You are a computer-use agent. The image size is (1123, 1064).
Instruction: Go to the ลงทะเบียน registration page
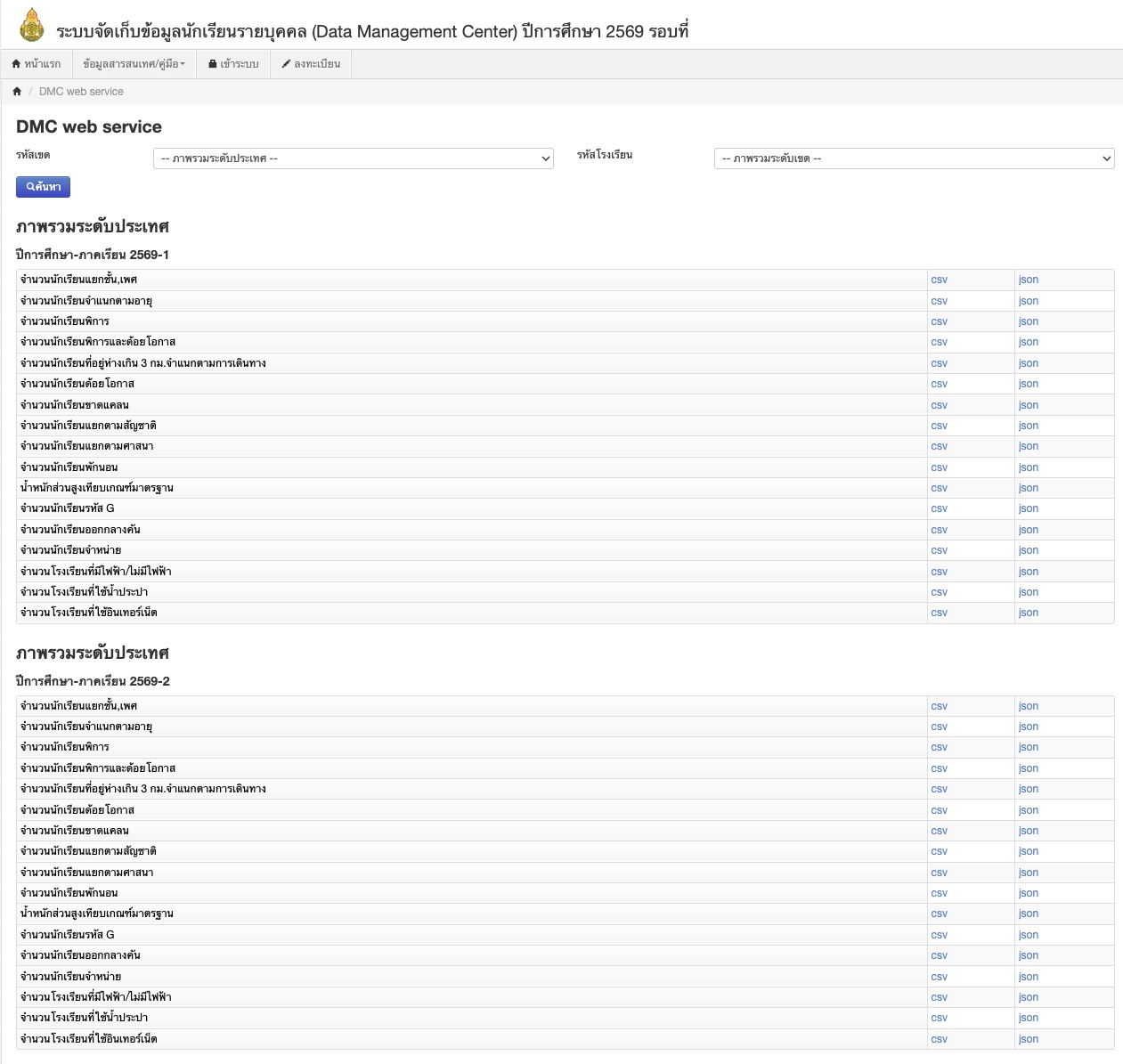(x=311, y=64)
